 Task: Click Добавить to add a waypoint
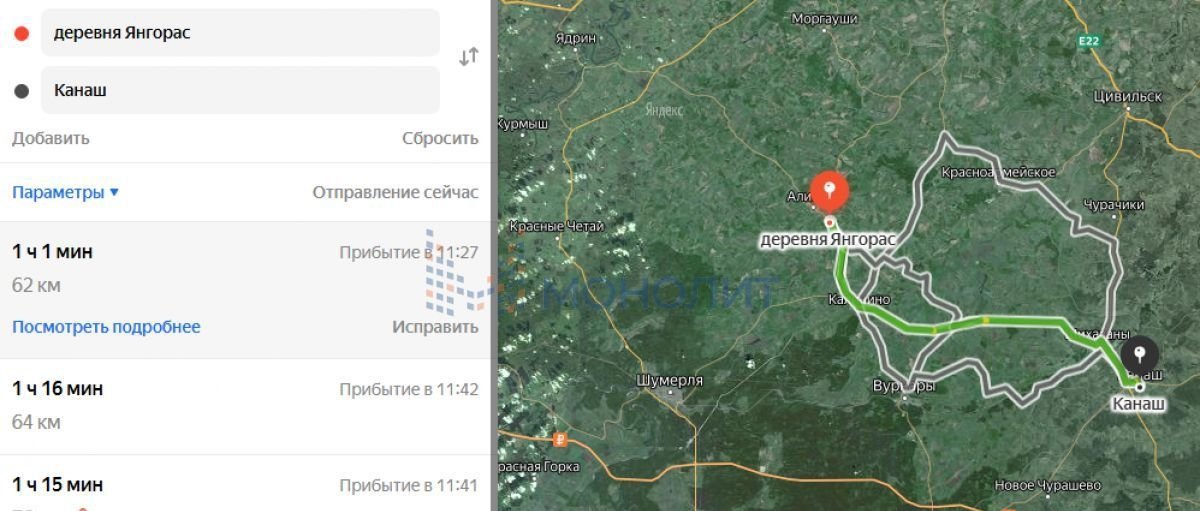click(51, 138)
